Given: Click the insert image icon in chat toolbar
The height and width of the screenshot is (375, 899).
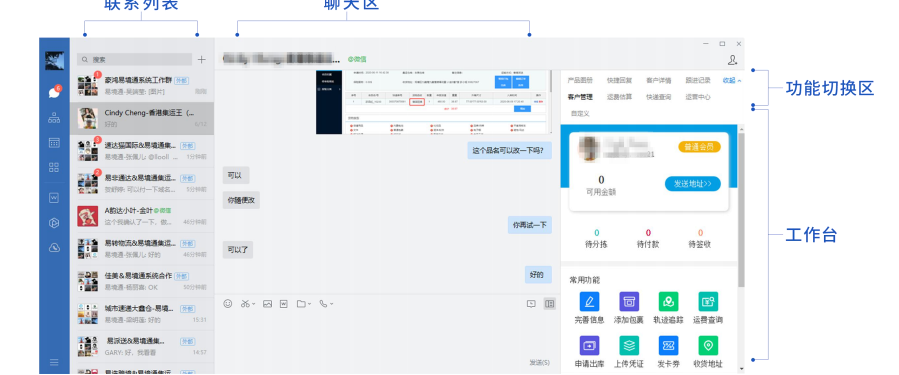Looking at the screenshot, I should click(267, 304).
